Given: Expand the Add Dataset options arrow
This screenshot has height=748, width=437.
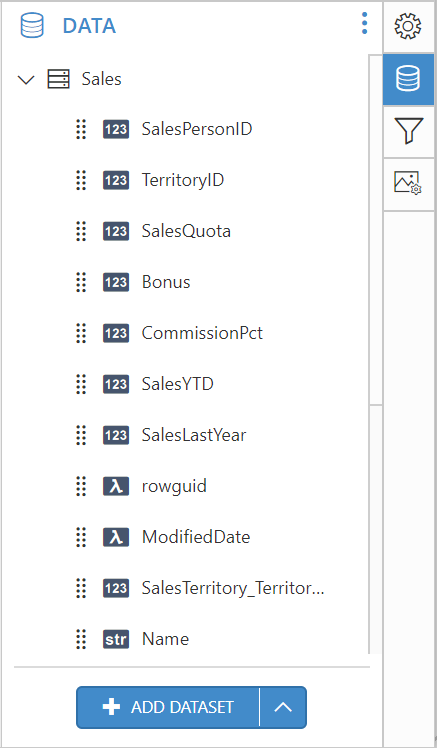Looking at the screenshot, I should point(283,707).
